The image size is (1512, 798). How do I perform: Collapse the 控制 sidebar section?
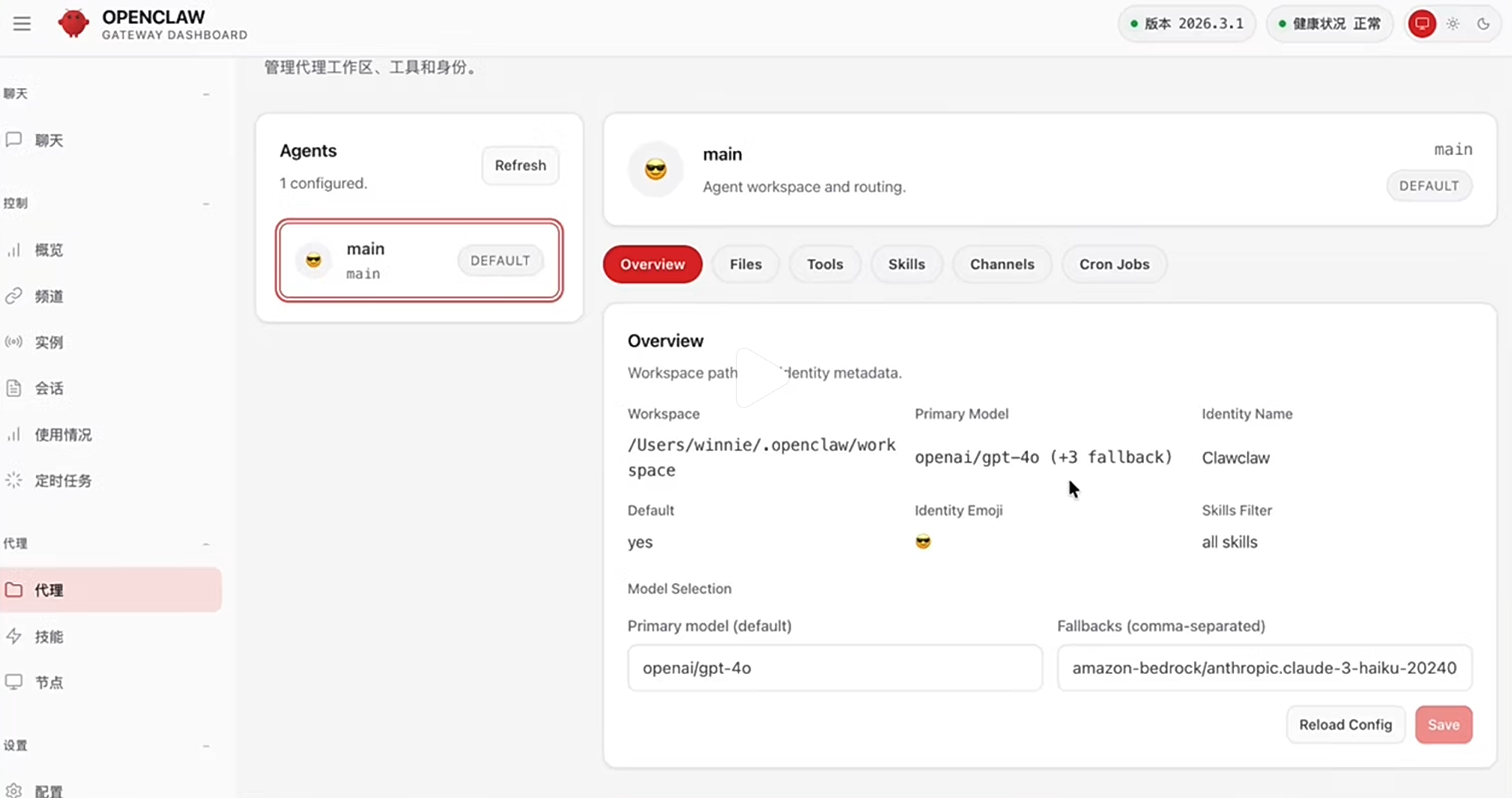[206, 203]
